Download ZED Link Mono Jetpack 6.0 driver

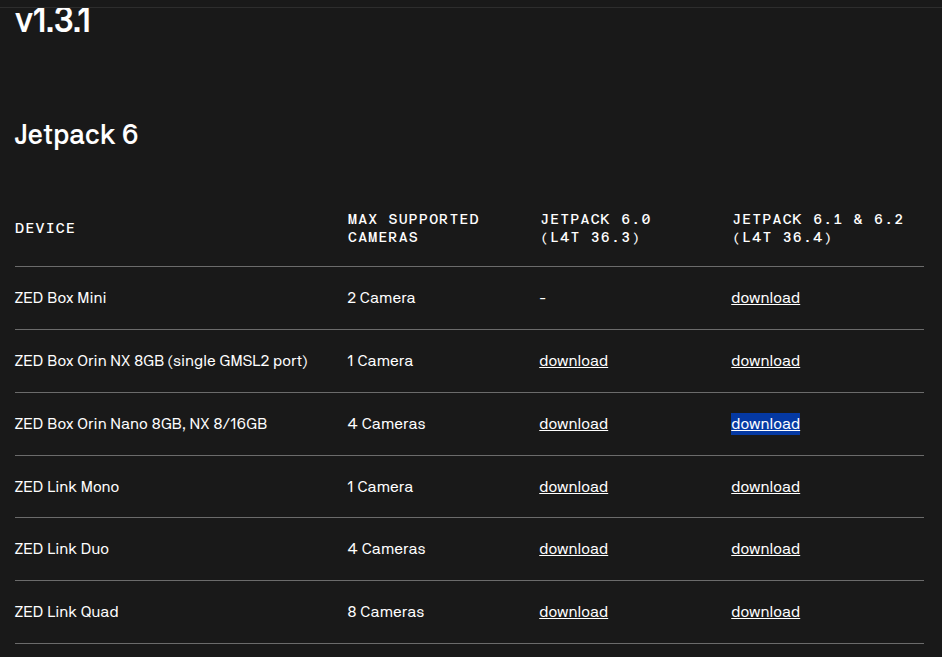click(x=573, y=487)
